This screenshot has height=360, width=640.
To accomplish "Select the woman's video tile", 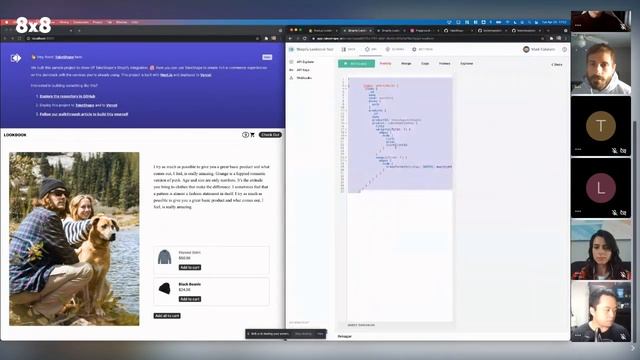I will 601,250.
